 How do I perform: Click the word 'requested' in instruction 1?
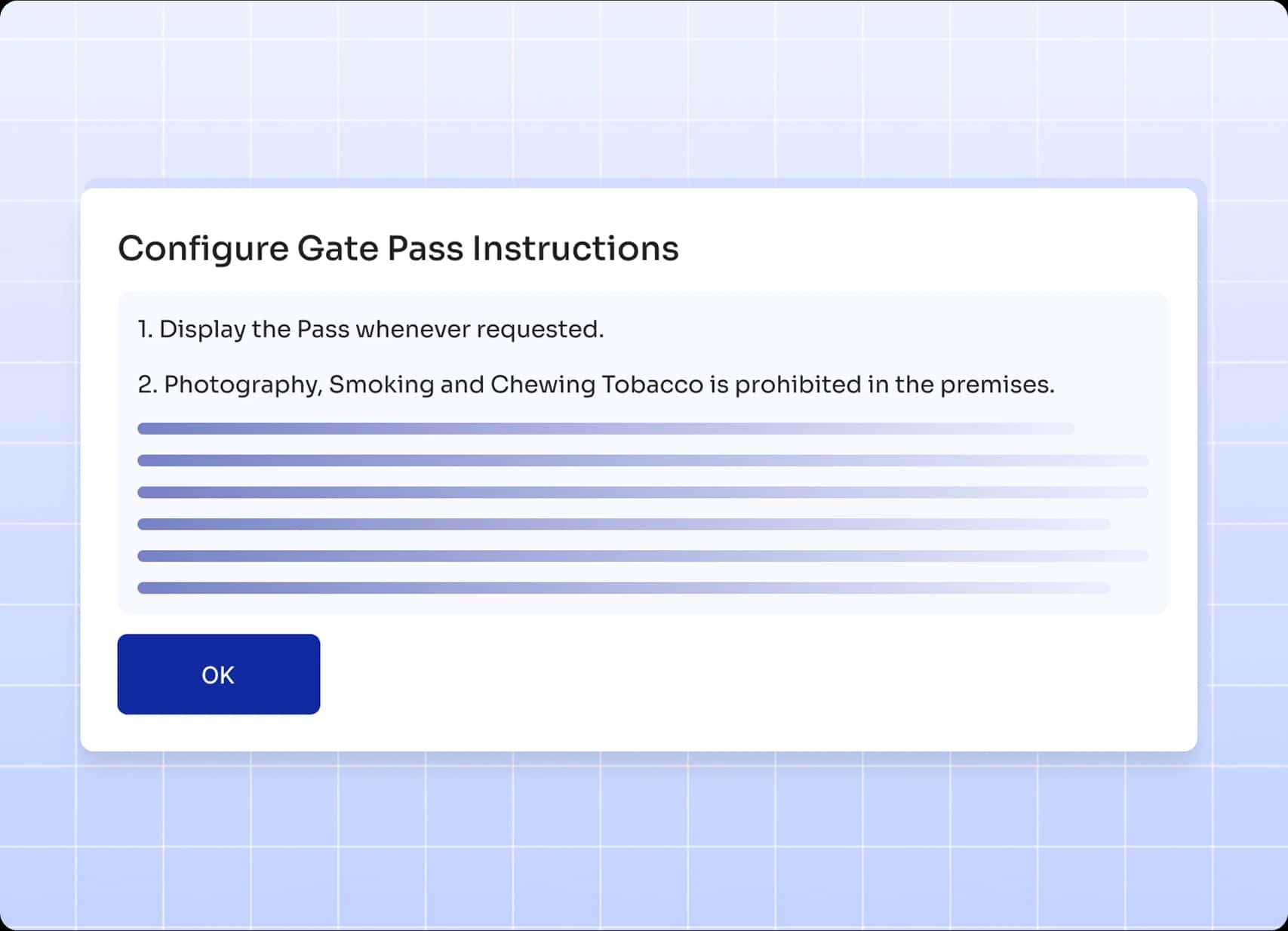pos(539,329)
